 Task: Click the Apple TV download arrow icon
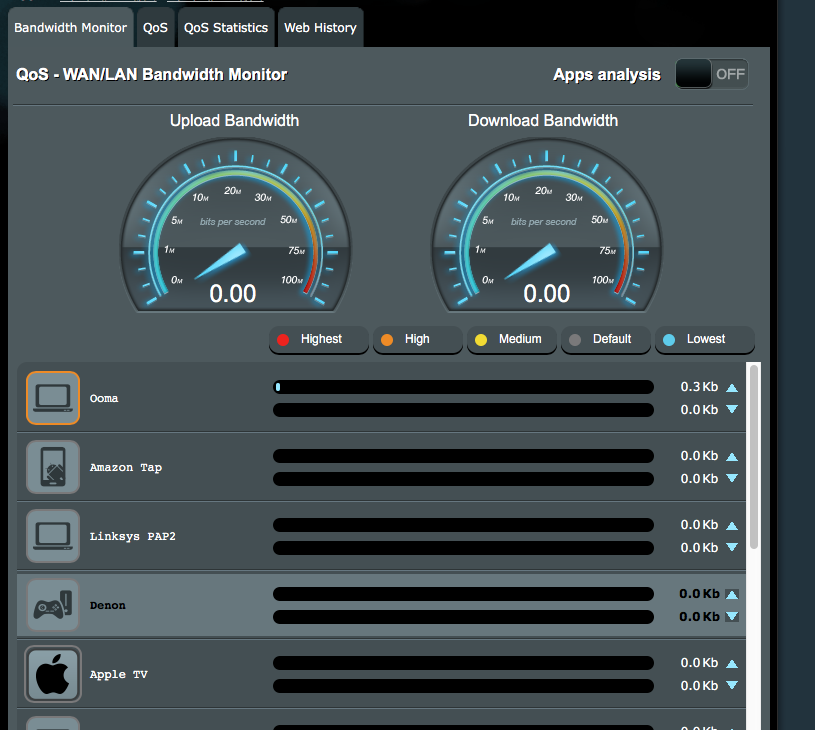pos(732,685)
